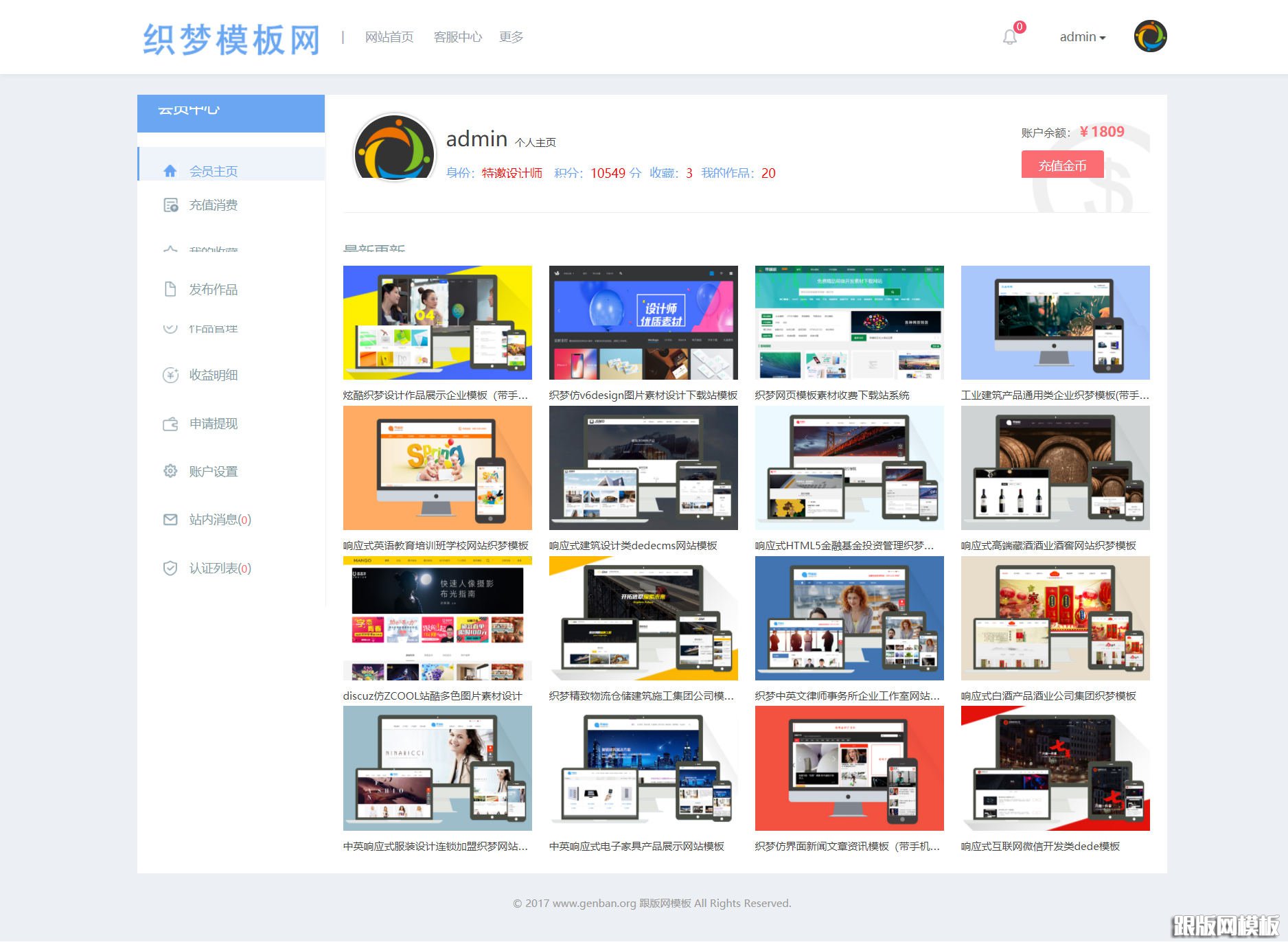This screenshot has width=1288, height=942.
Task: Click the envelope icon for 站内消息
Action: coord(170,520)
